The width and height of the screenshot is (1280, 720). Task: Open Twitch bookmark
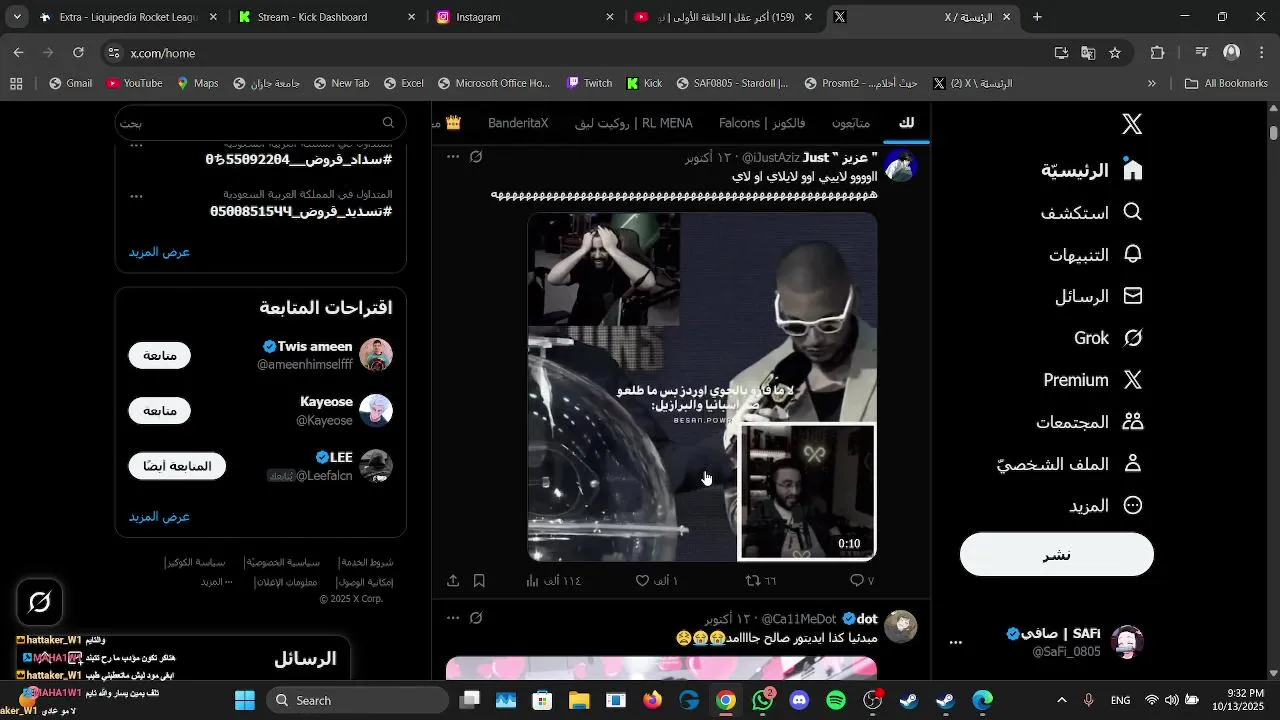click(589, 84)
